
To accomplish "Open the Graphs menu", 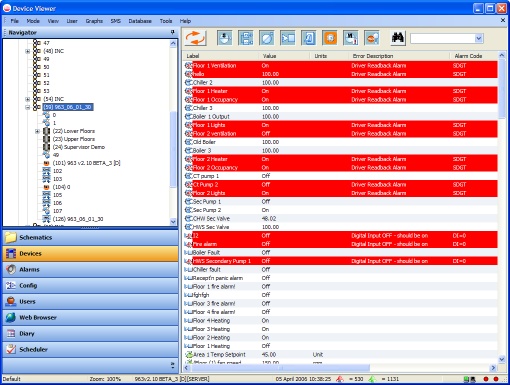I will pyautogui.click(x=94, y=21).
